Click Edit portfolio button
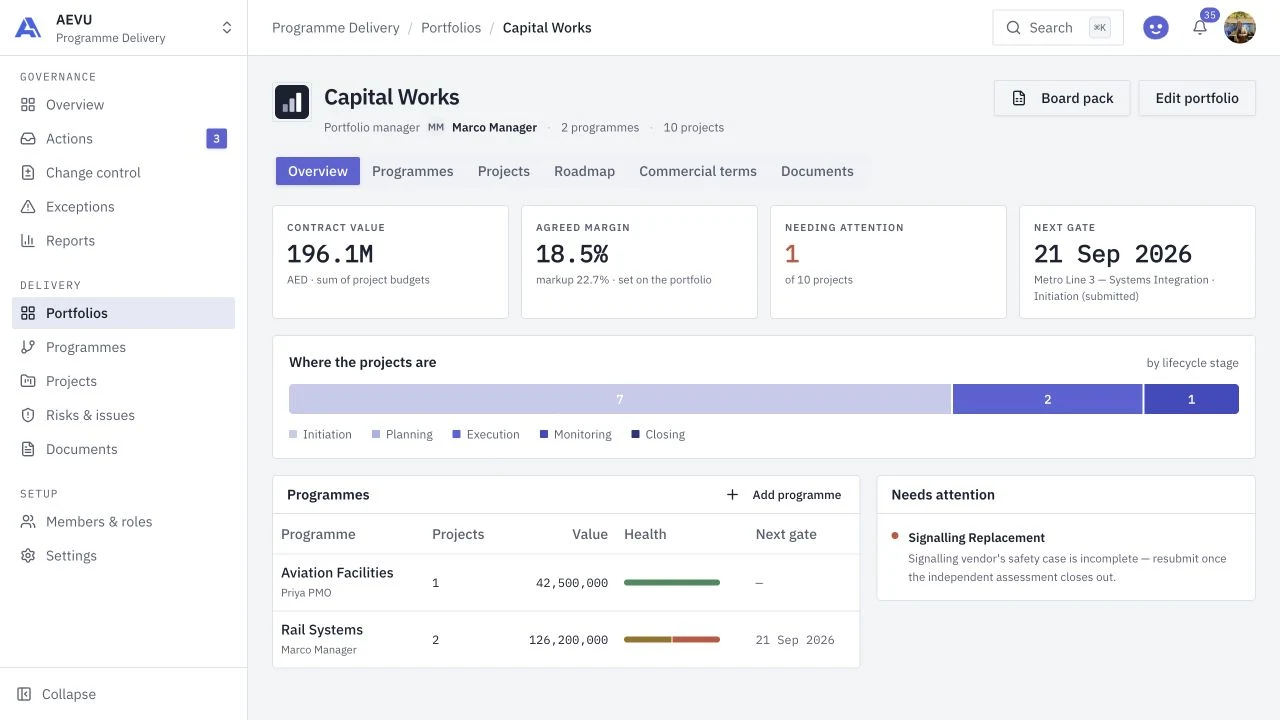Viewport: 1280px width, 720px height. 1197,98
